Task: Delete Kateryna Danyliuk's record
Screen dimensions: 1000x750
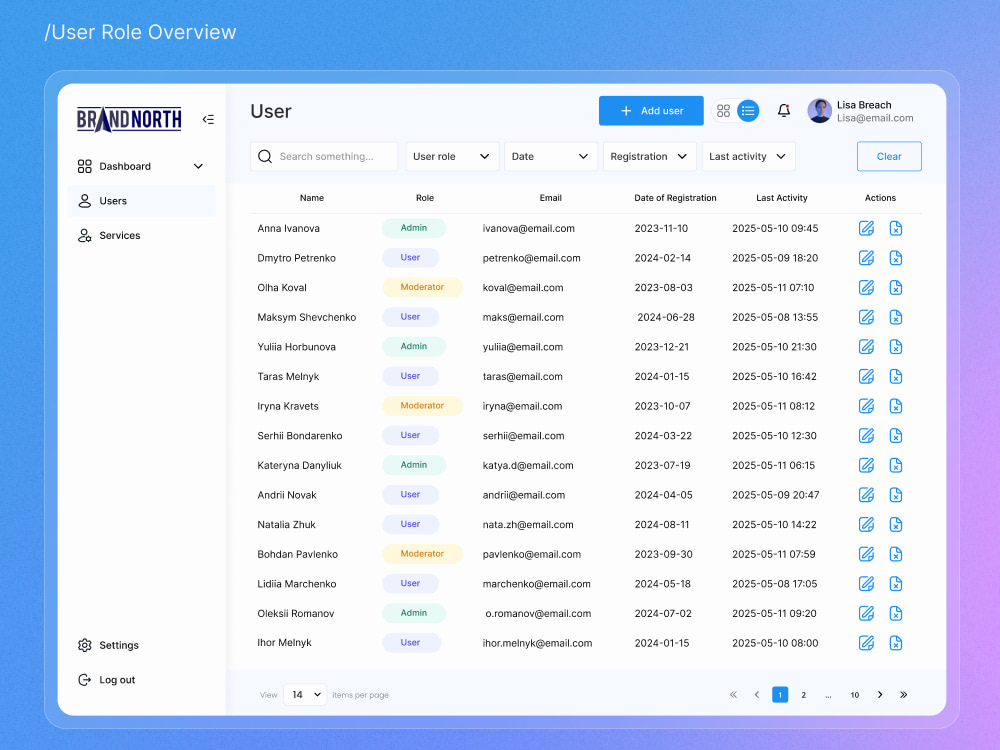Action: click(895, 466)
